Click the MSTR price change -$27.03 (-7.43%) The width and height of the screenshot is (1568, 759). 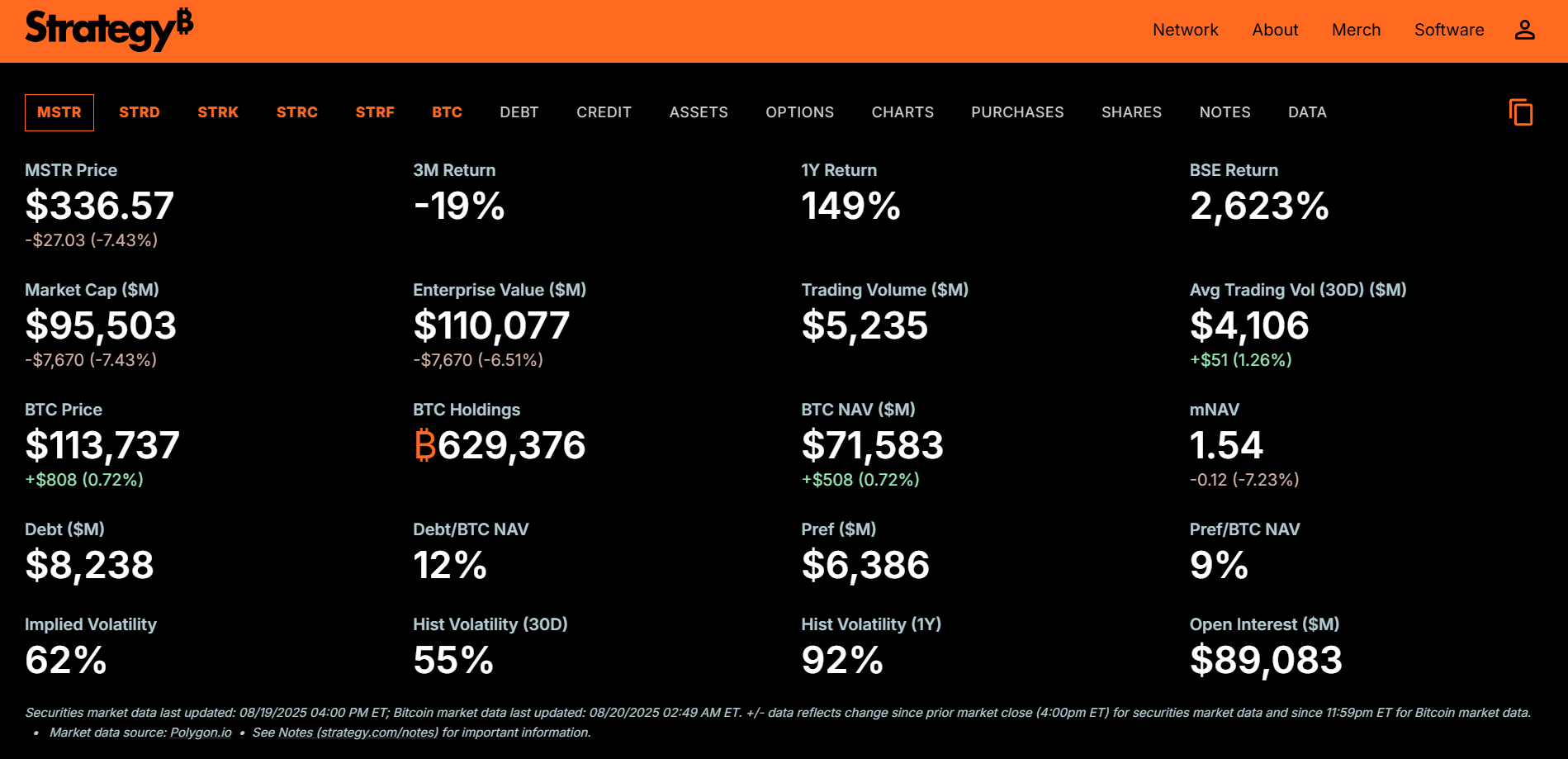tap(91, 240)
